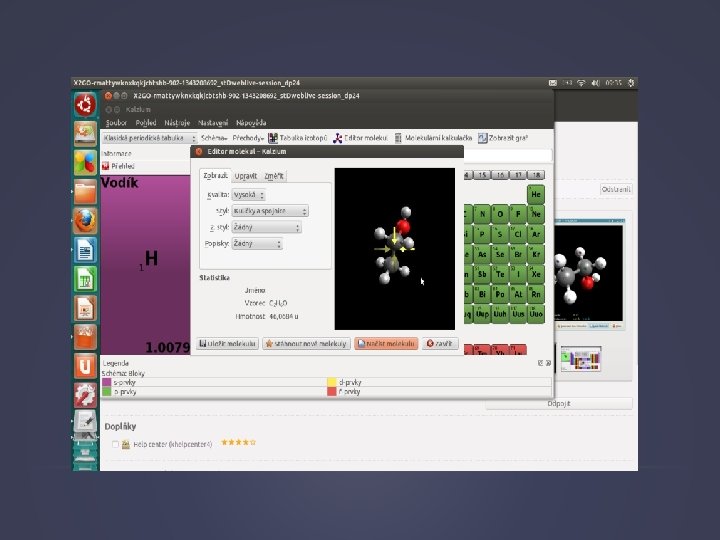The height and width of the screenshot is (540, 720).
Task: Launch Files folder icon in dock
Action: point(85,192)
